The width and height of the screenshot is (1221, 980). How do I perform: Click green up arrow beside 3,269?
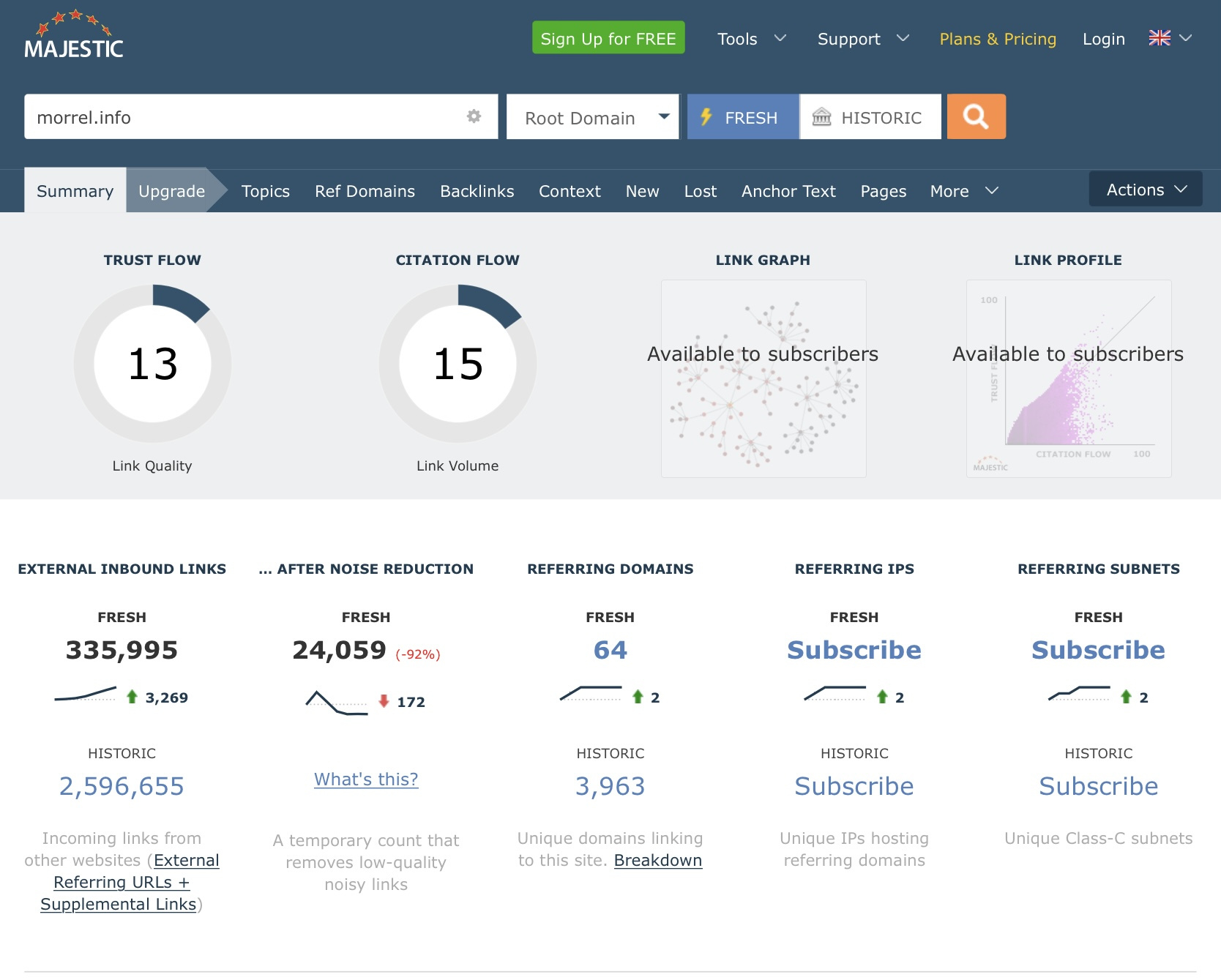tap(132, 697)
